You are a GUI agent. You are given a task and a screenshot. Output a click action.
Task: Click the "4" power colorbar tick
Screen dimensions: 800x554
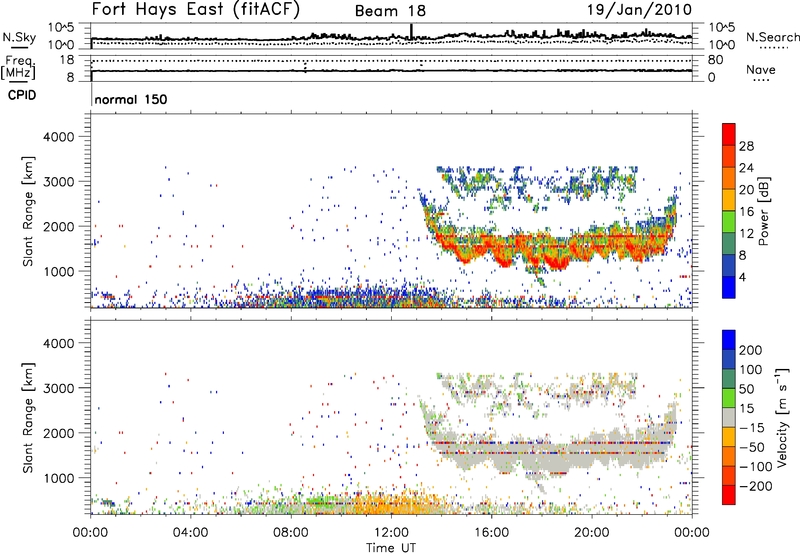(x=742, y=277)
